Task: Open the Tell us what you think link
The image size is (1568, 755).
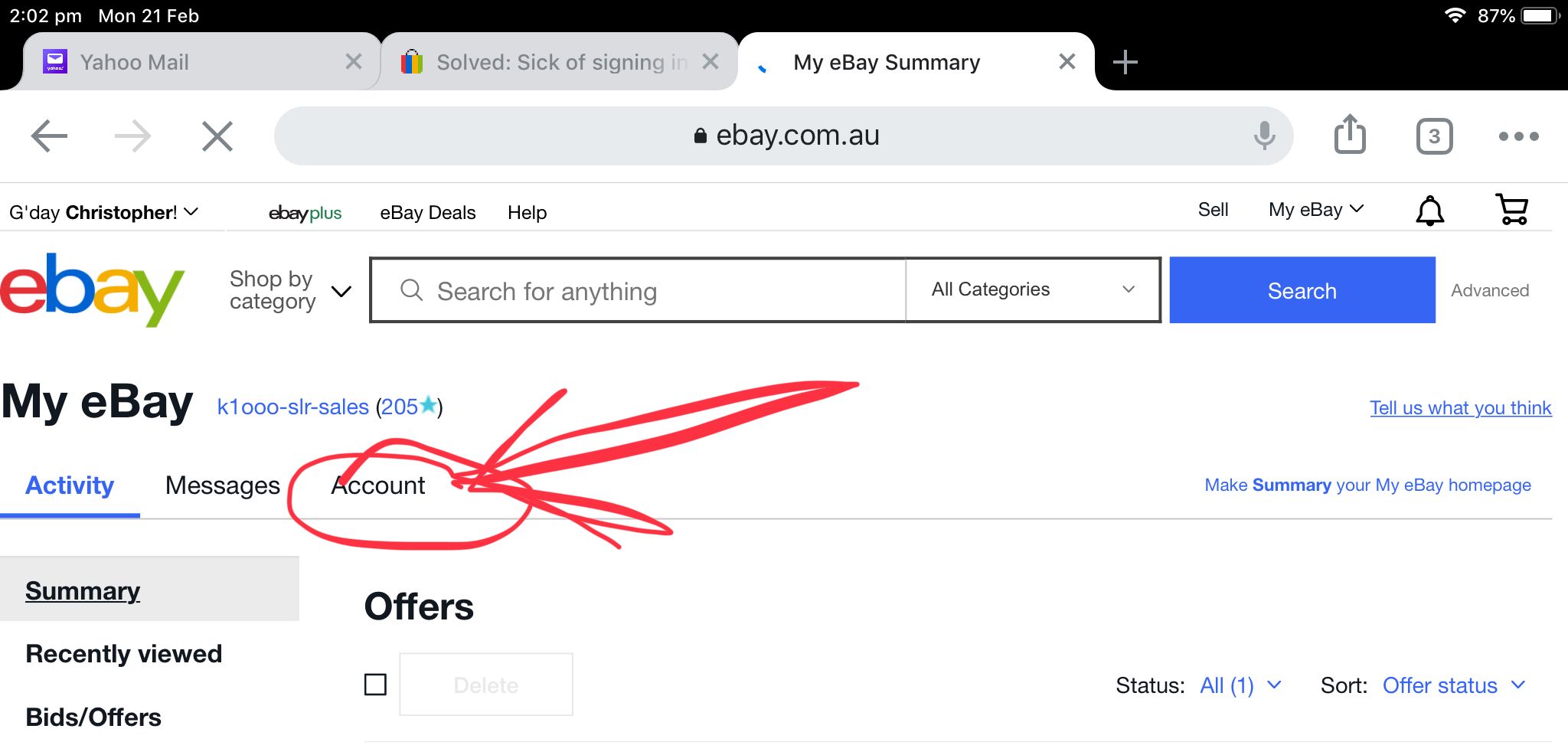Action: (1460, 408)
